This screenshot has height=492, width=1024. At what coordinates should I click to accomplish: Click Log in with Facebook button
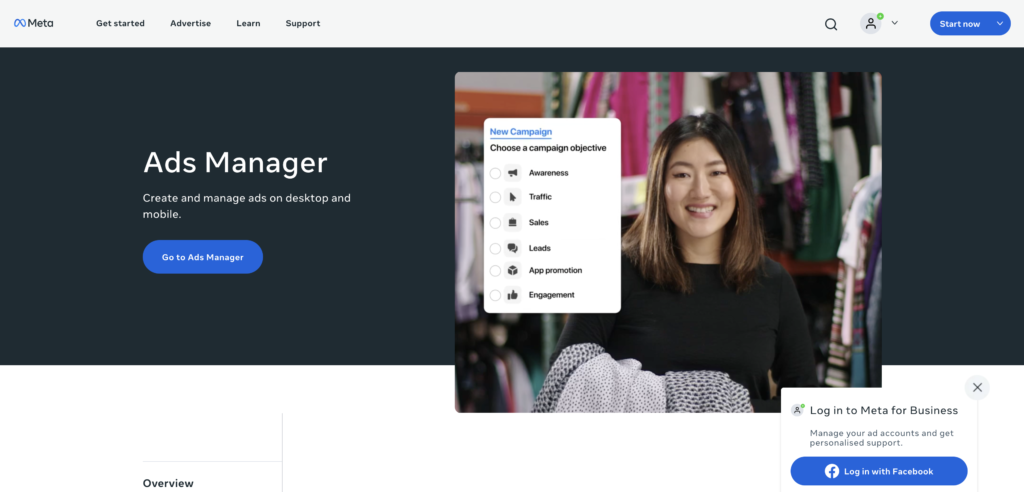pyautogui.click(x=878, y=471)
